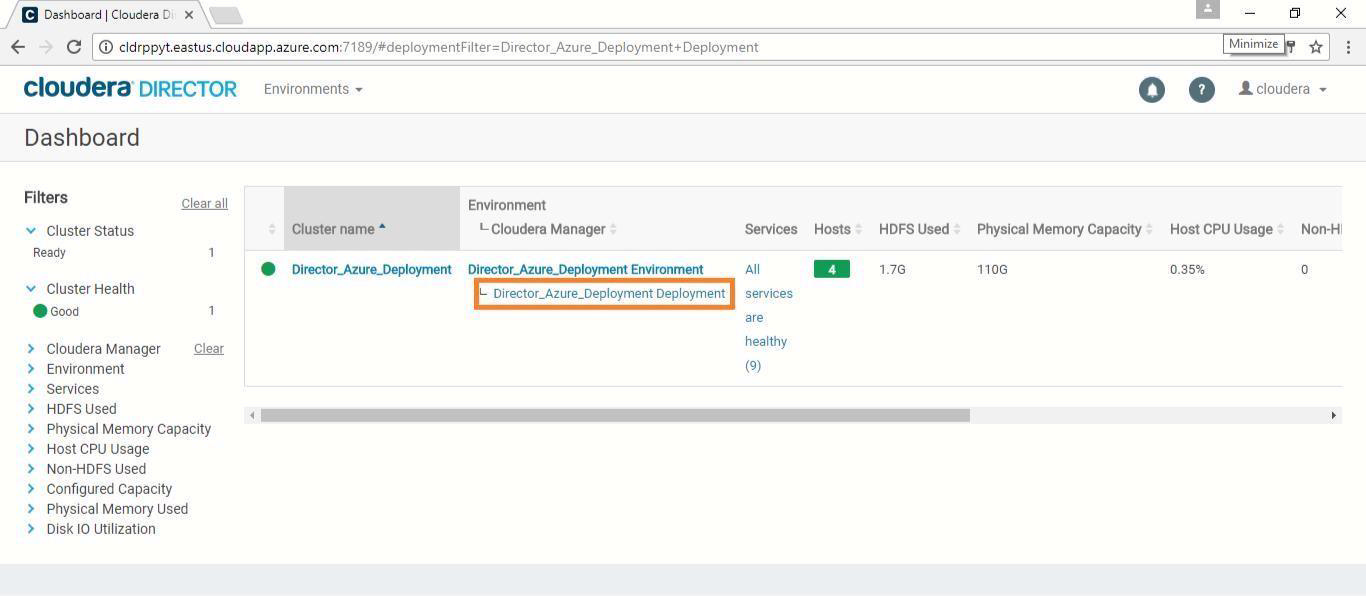Click All services are healthy link
Image resolution: width=1366 pixels, height=596 pixels.
[x=768, y=317]
